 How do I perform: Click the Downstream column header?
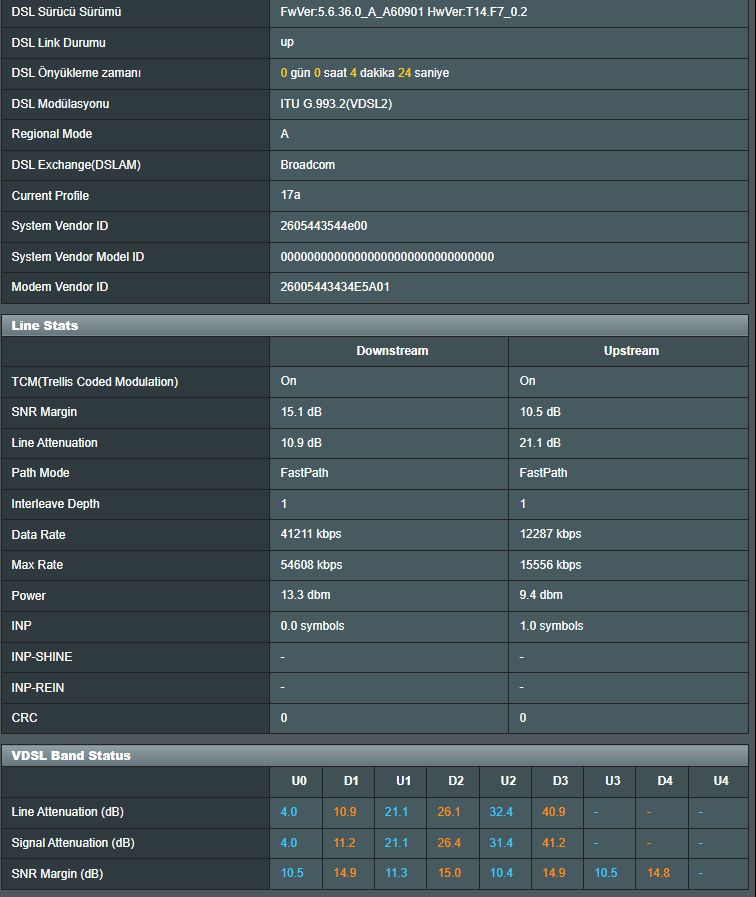pos(392,351)
